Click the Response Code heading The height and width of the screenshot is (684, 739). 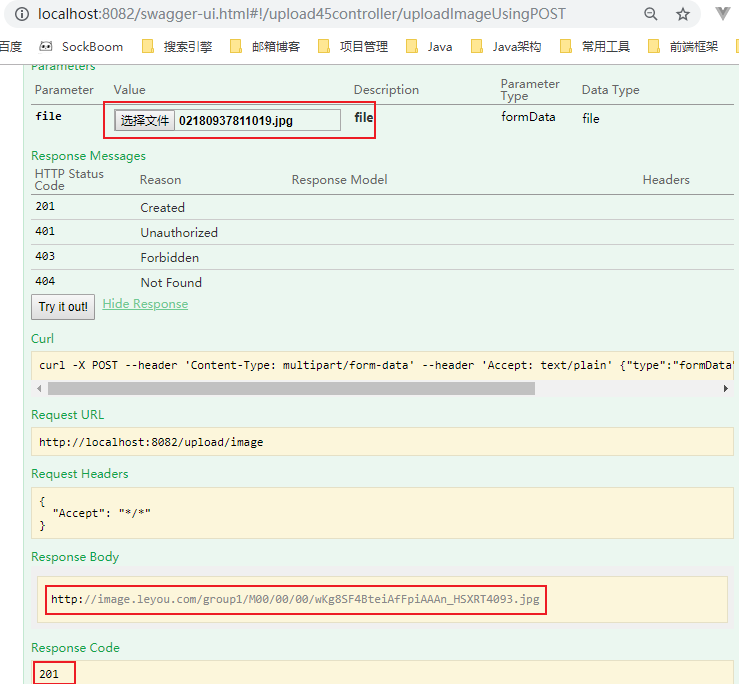click(x=75, y=648)
